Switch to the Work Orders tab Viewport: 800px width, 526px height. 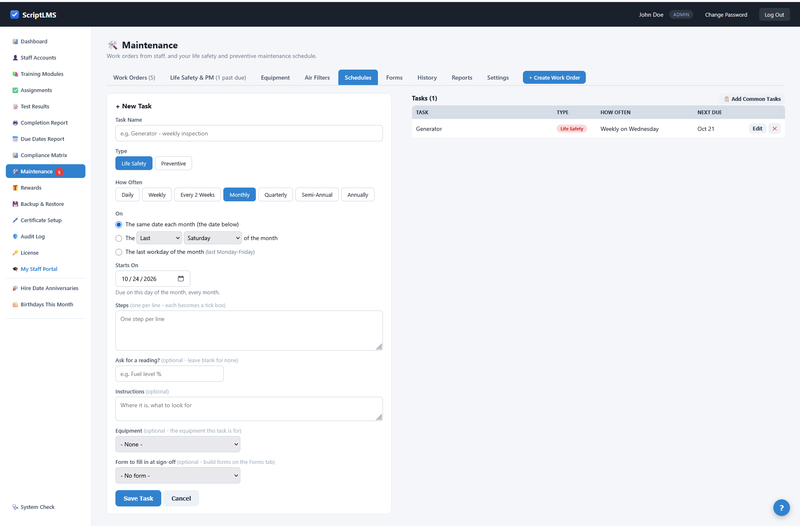pyautogui.click(x=134, y=78)
